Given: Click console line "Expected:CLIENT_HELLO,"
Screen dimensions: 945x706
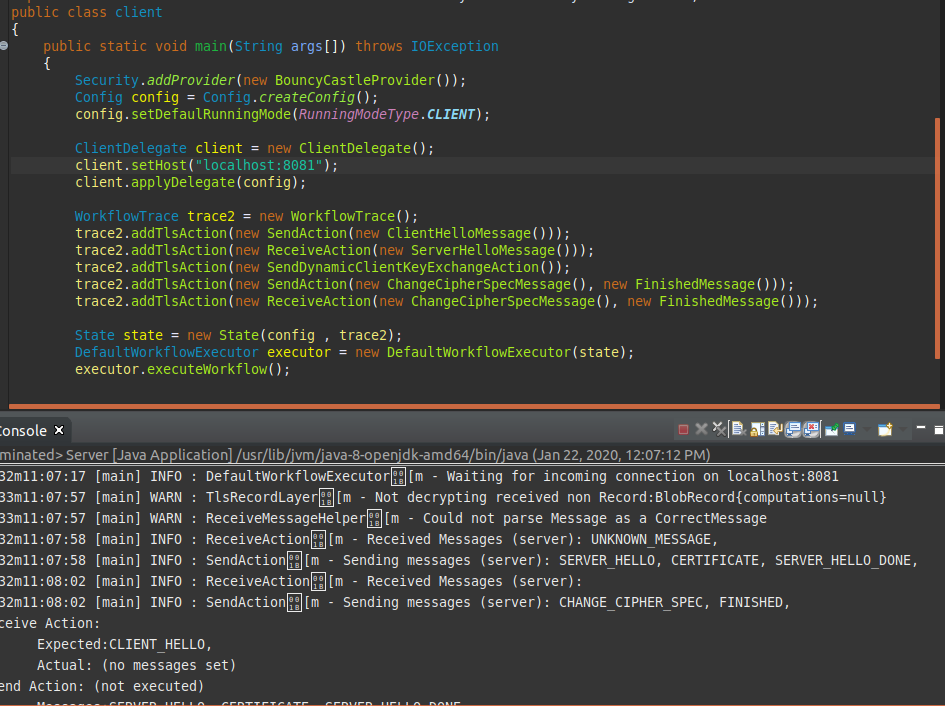Looking at the screenshot, I should pyautogui.click(x=125, y=645).
